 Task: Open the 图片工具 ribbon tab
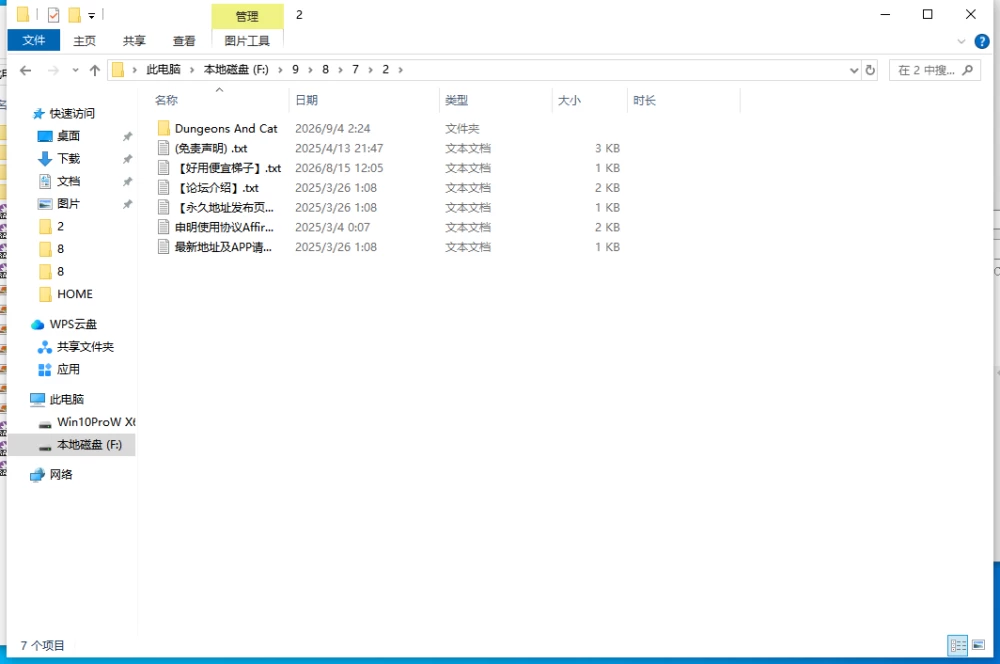(247, 41)
